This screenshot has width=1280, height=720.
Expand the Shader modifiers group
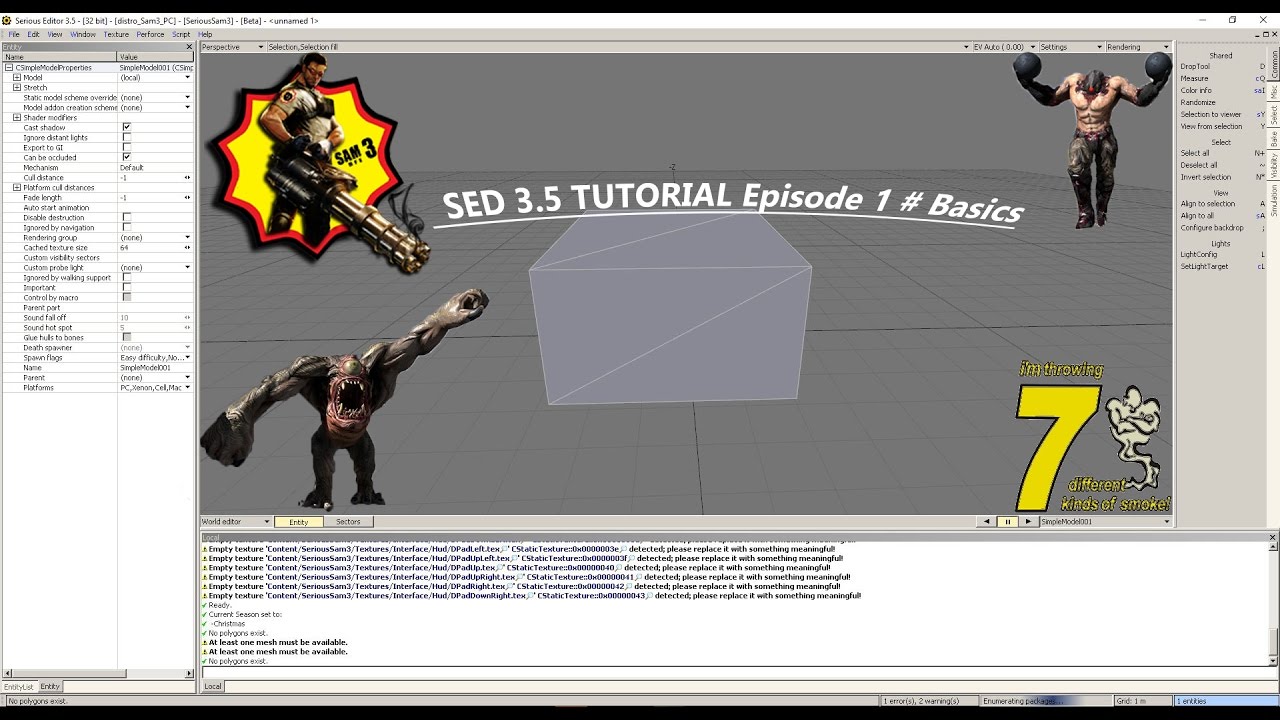(17, 117)
